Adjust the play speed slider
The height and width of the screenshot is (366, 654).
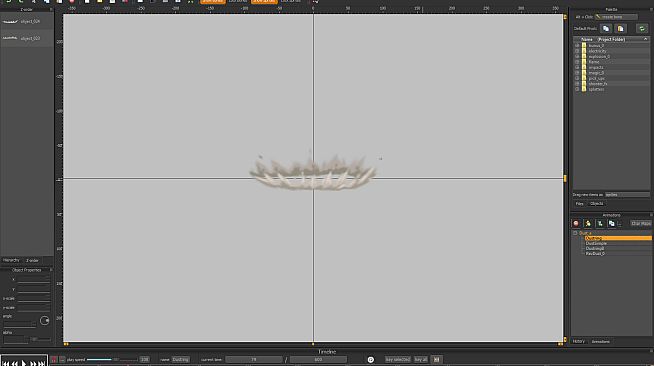[112, 359]
